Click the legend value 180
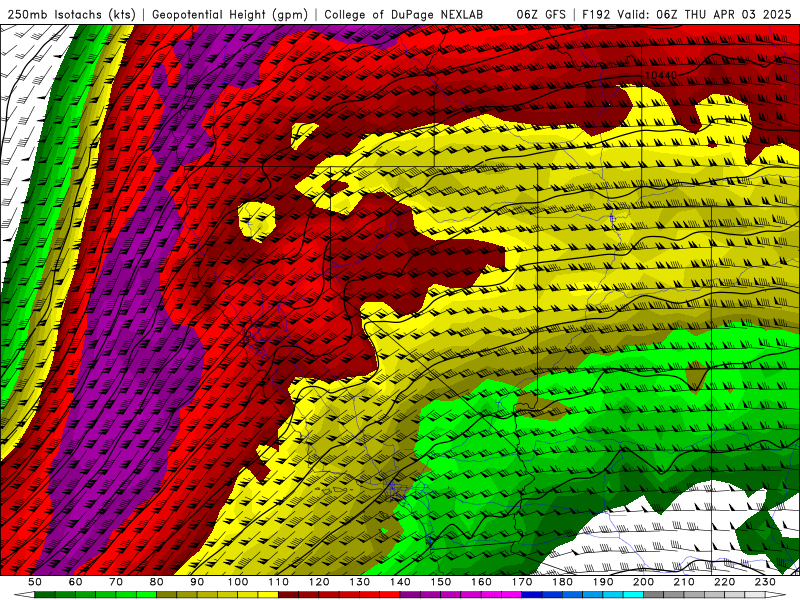Viewport: 800px width, 600px height. [563, 582]
